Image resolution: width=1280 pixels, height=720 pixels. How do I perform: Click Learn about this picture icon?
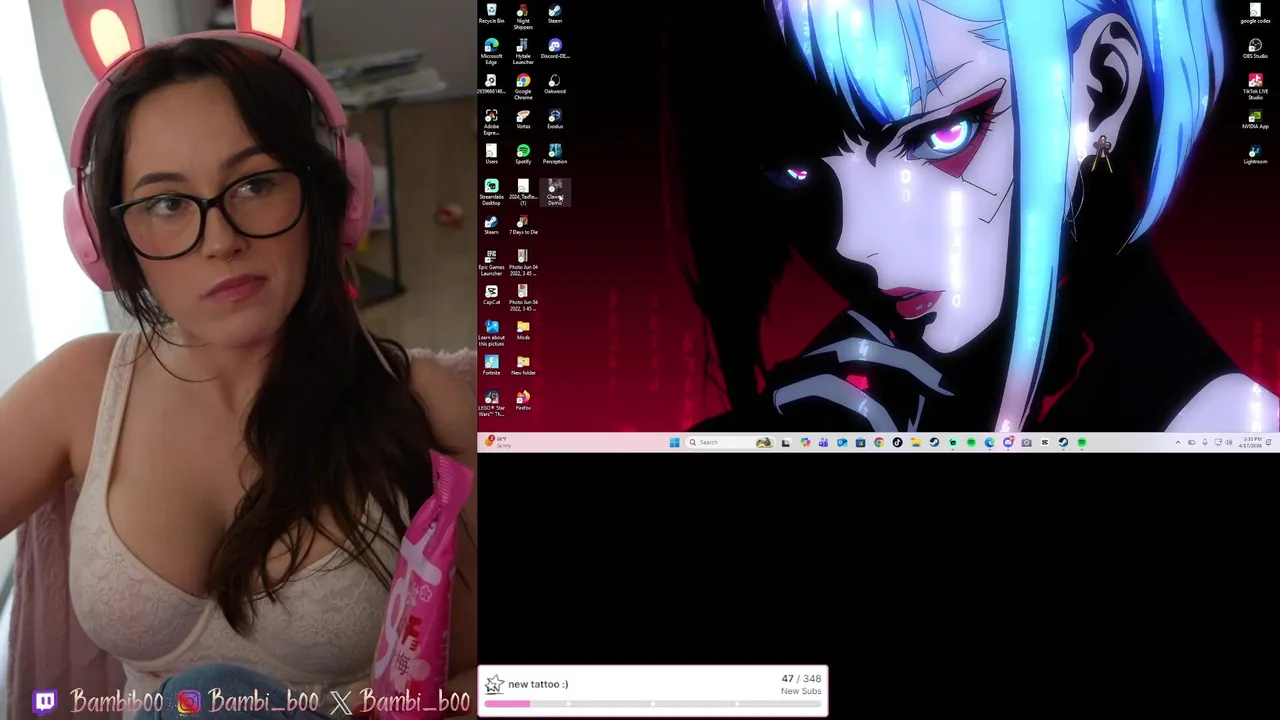click(491, 333)
